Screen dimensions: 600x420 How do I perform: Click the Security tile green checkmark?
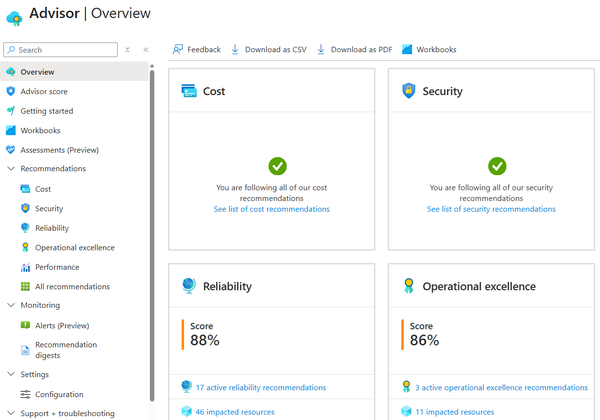(x=497, y=166)
